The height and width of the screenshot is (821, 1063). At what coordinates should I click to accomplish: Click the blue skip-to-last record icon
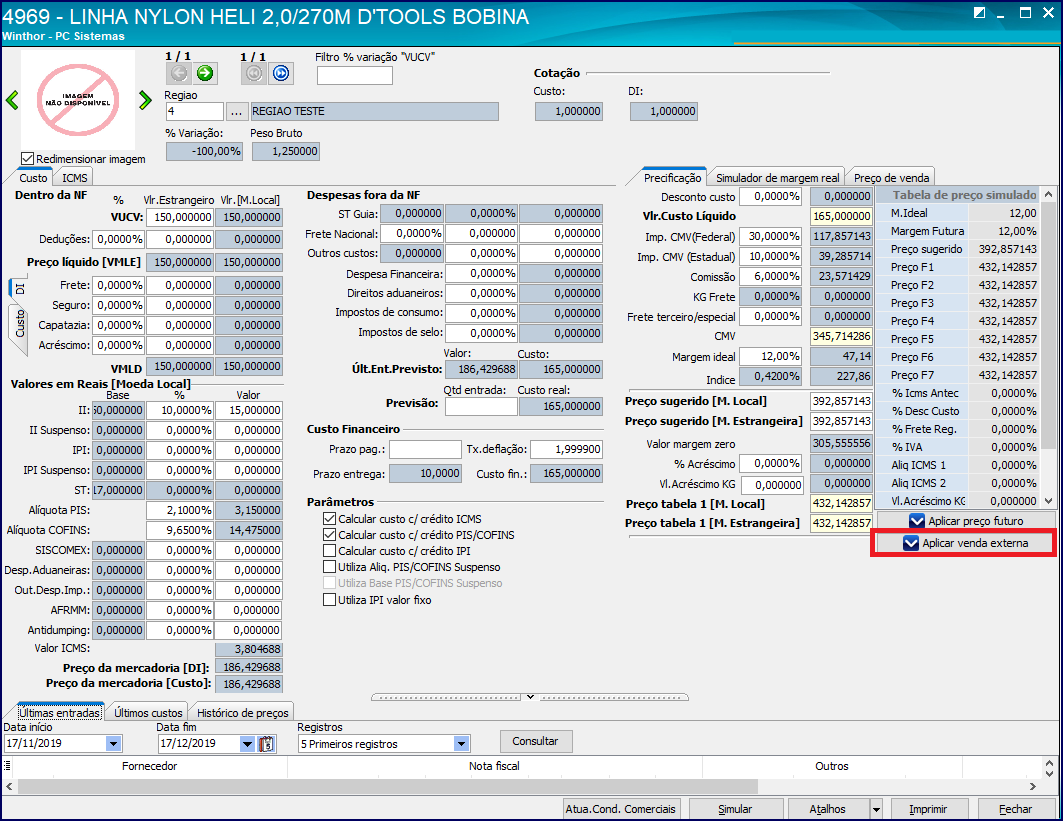click(281, 73)
